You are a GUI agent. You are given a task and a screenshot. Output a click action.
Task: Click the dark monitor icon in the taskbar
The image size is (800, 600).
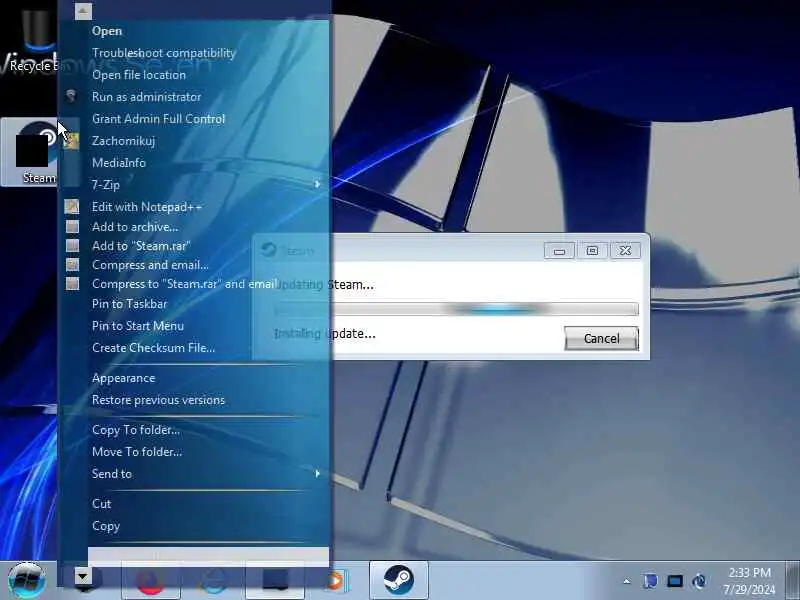276,581
